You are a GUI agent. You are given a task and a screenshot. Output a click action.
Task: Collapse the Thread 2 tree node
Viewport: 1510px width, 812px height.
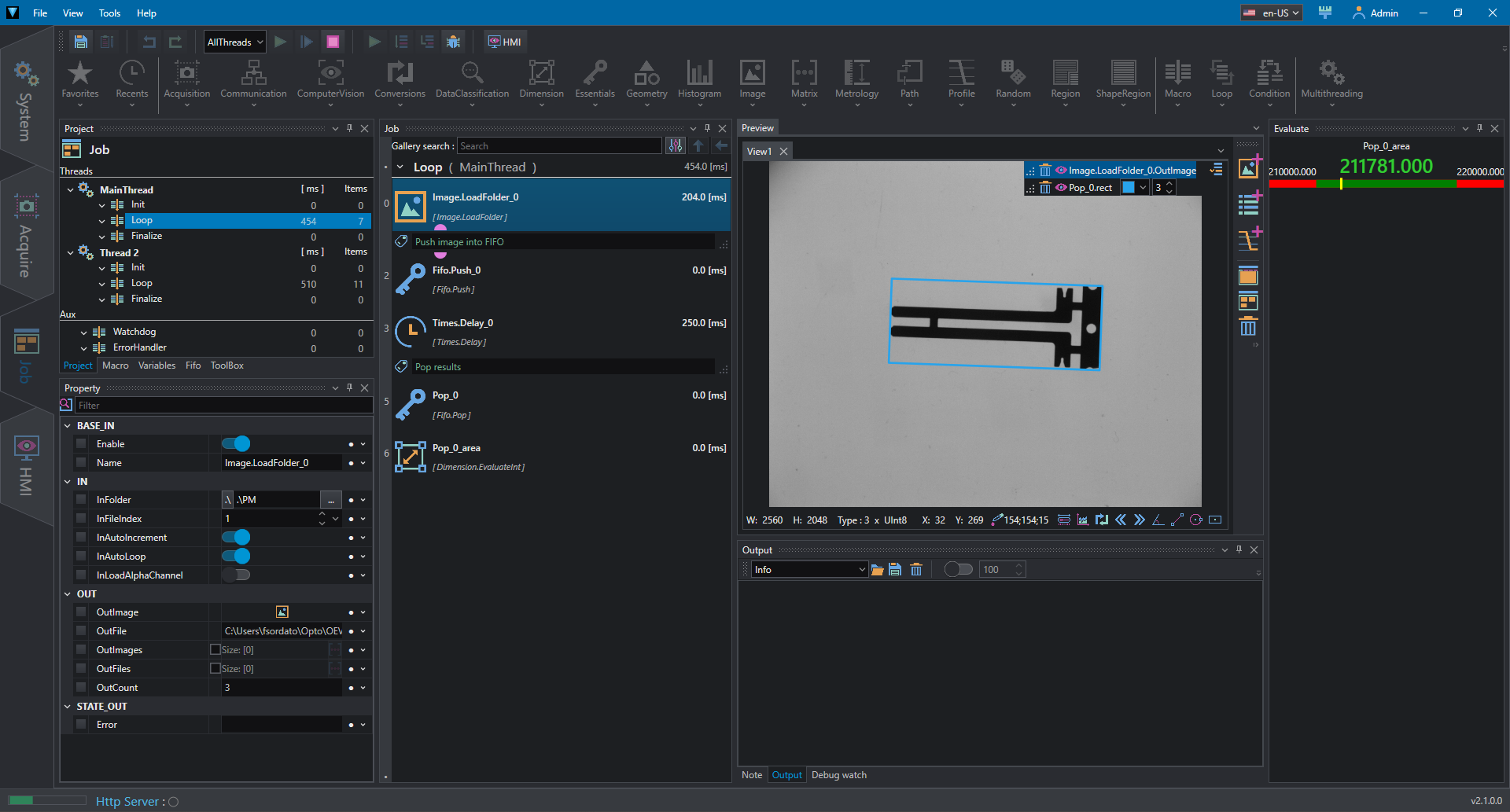71,253
